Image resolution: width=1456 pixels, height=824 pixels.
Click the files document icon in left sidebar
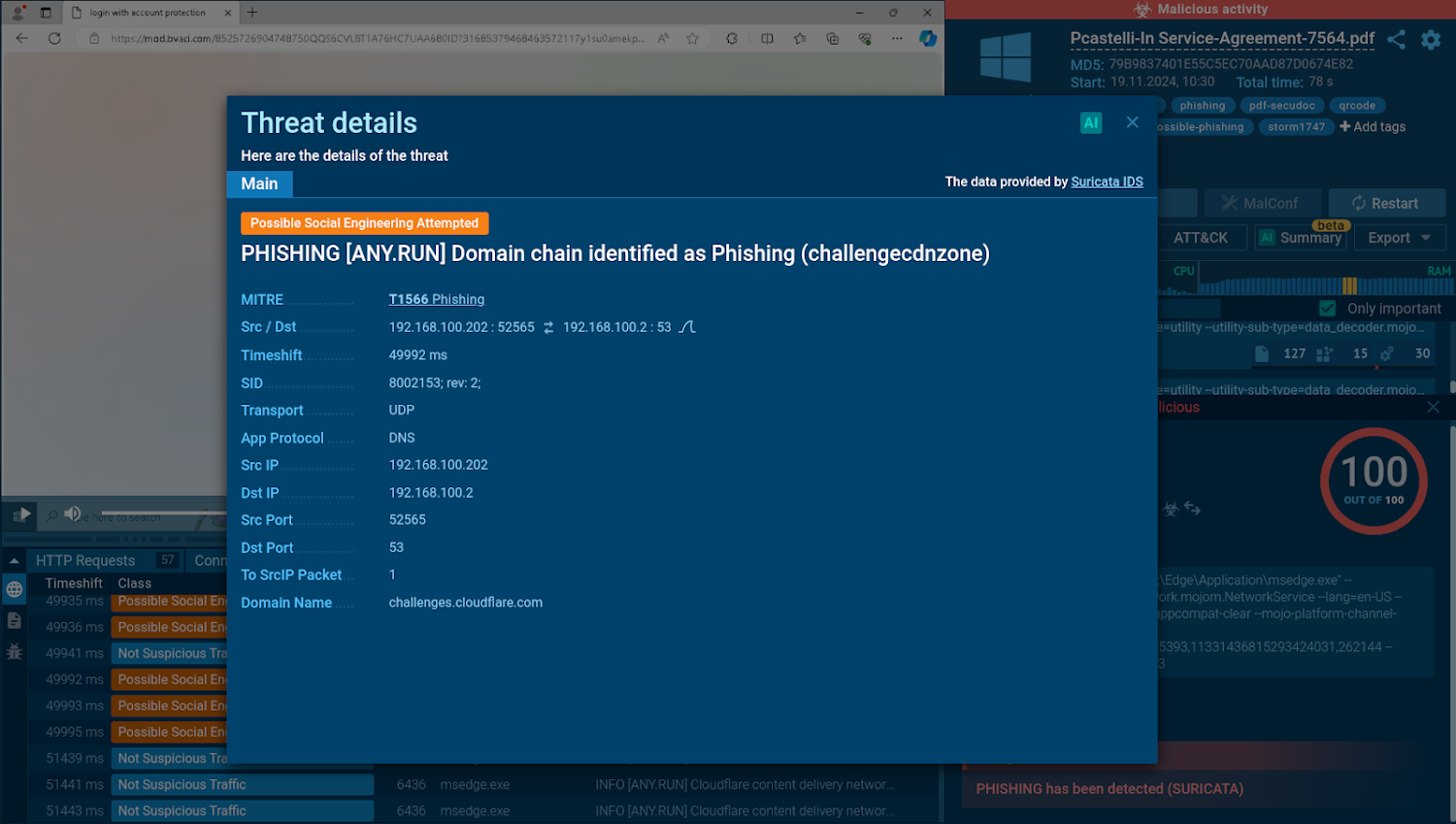[14, 620]
